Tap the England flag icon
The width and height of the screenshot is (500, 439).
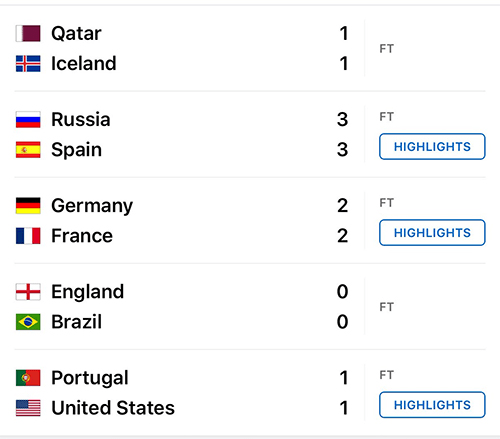28,292
